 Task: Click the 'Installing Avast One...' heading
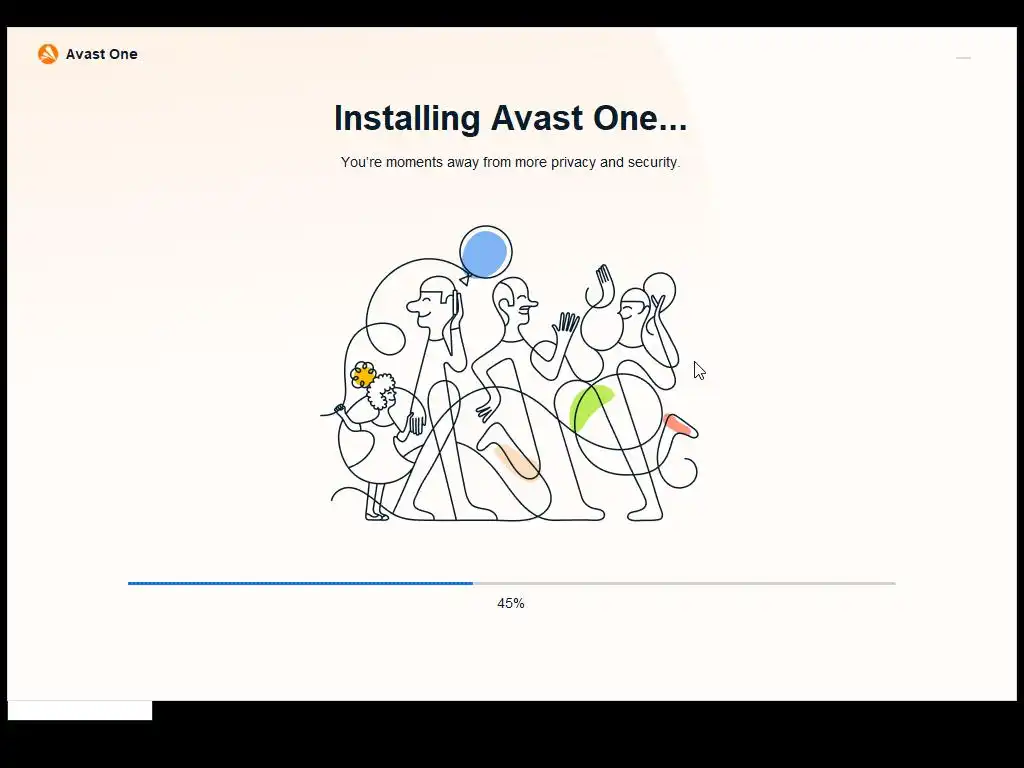(511, 118)
